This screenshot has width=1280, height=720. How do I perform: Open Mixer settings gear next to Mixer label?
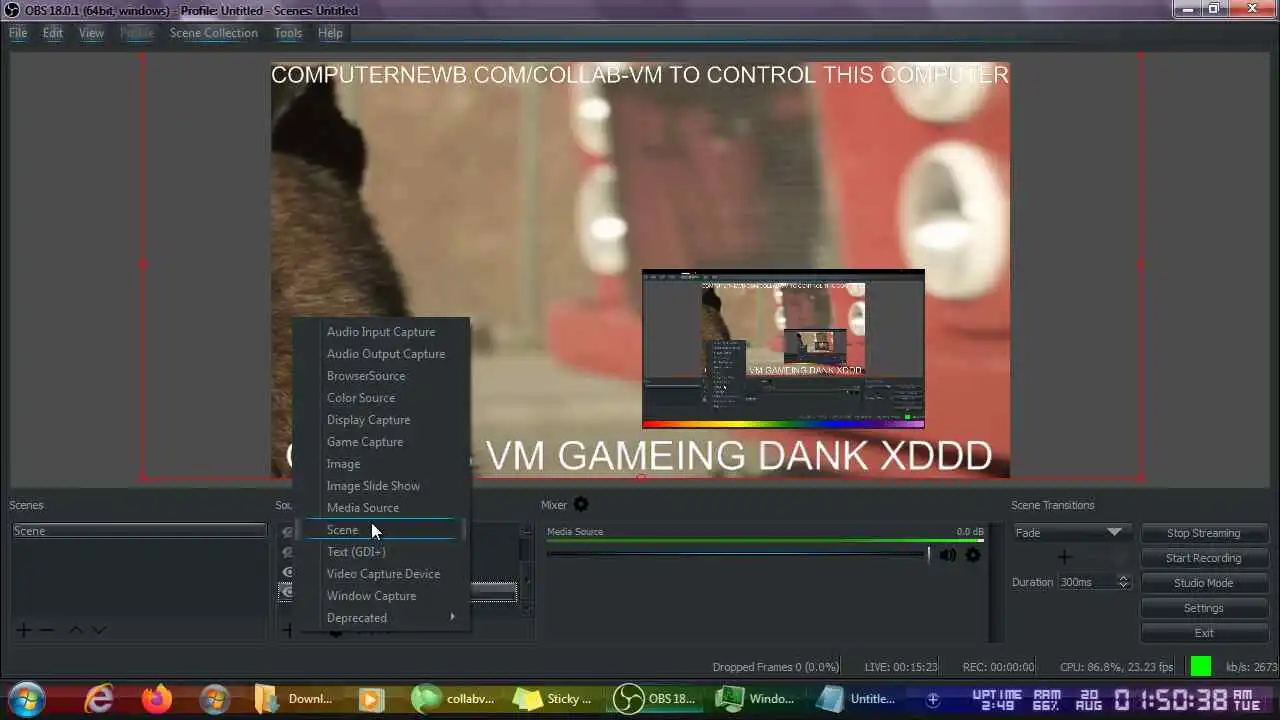click(581, 505)
